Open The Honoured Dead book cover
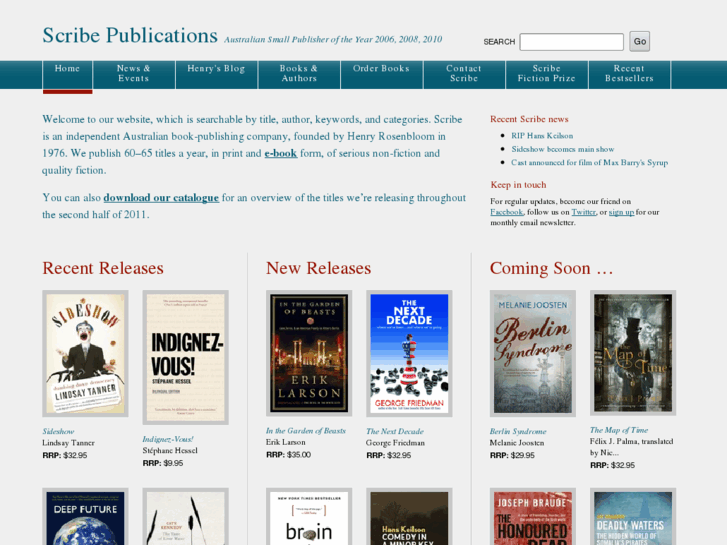The image size is (727, 545). (533, 517)
